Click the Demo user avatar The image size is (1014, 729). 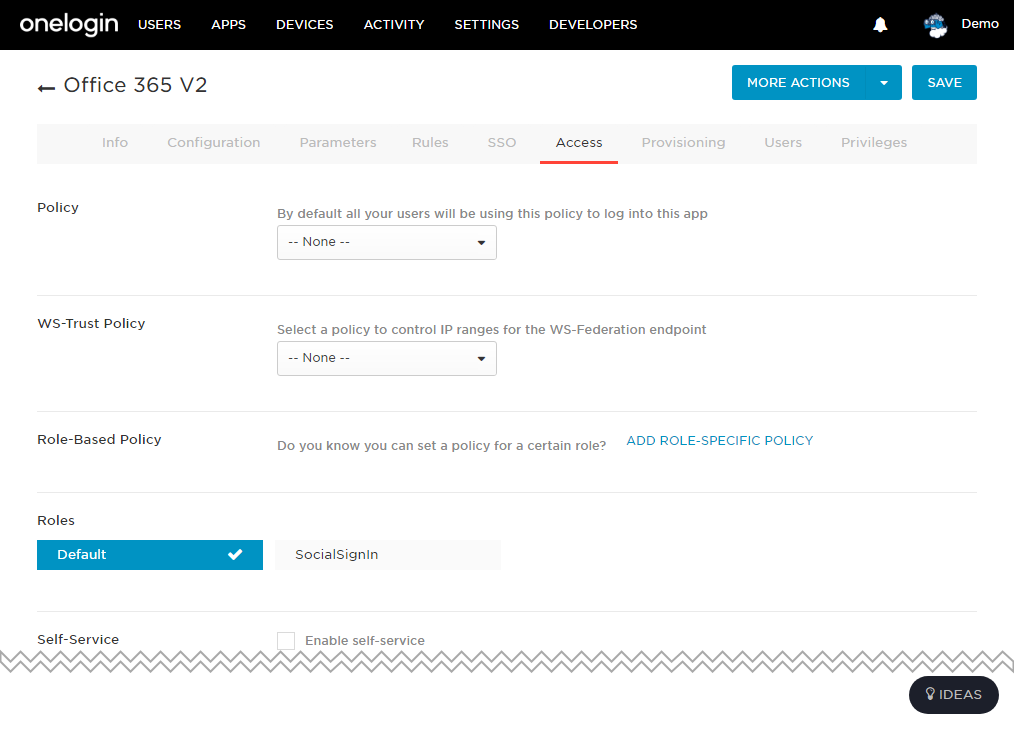(x=935, y=25)
